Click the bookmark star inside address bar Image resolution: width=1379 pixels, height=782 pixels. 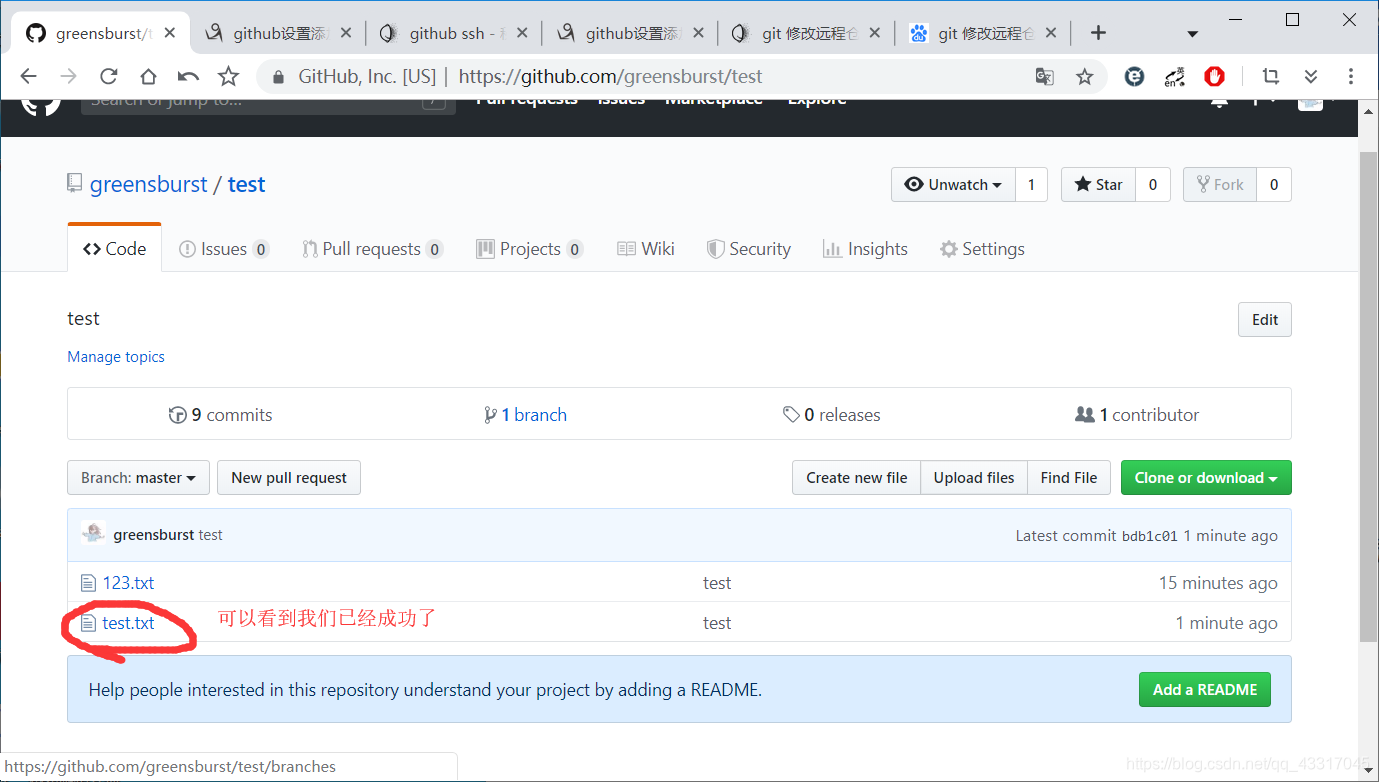point(1084,76)
